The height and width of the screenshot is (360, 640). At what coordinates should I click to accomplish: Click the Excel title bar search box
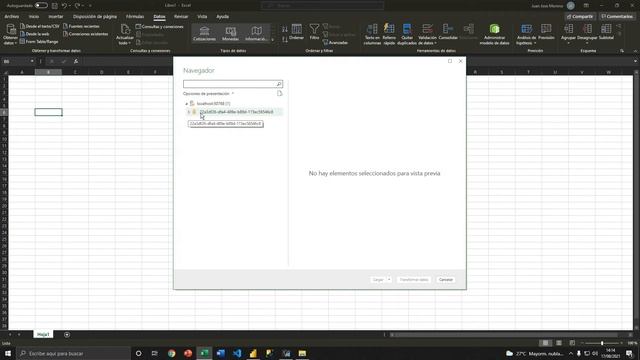click(x=322, y=6)
